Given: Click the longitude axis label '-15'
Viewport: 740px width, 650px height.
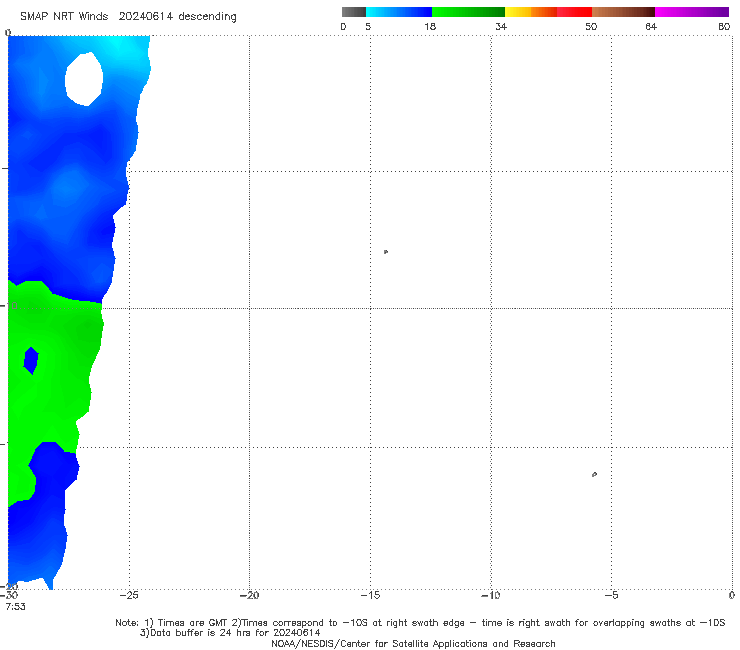Looking at the screenshot, I should (370, 595).
